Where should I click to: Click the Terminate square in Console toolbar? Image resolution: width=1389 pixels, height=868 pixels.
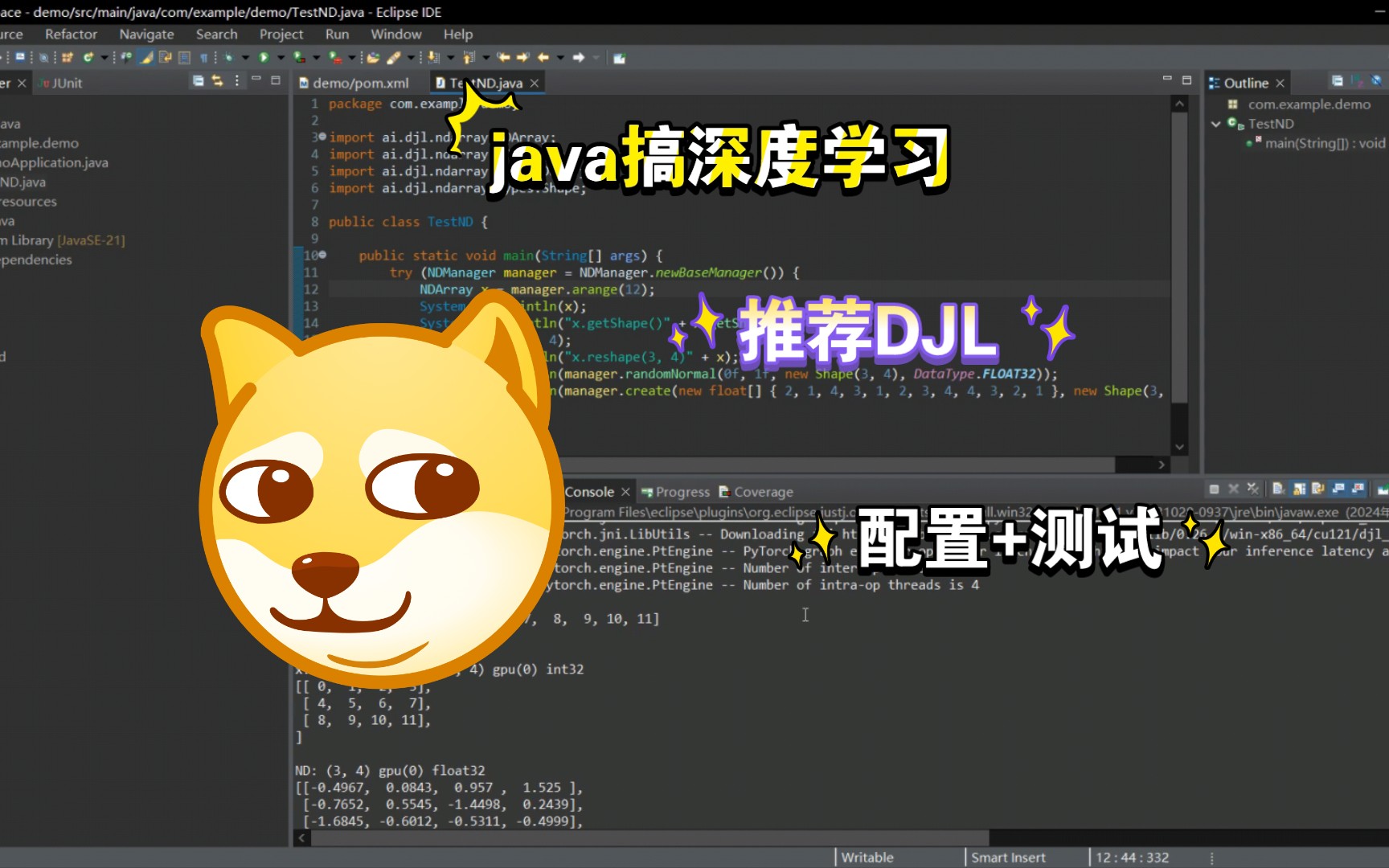click(1214, 489)
